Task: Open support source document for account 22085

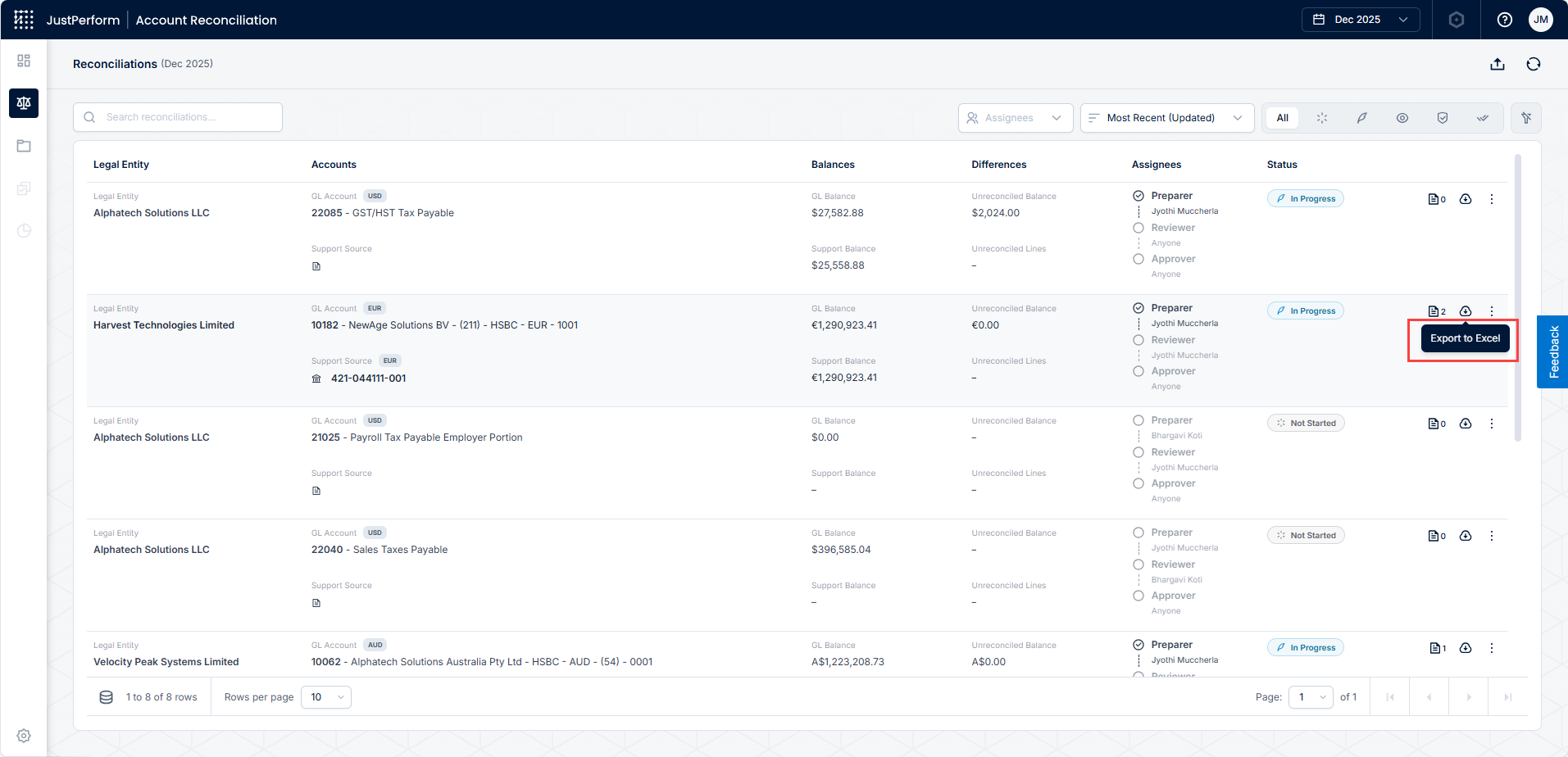Action: point(316,266)
